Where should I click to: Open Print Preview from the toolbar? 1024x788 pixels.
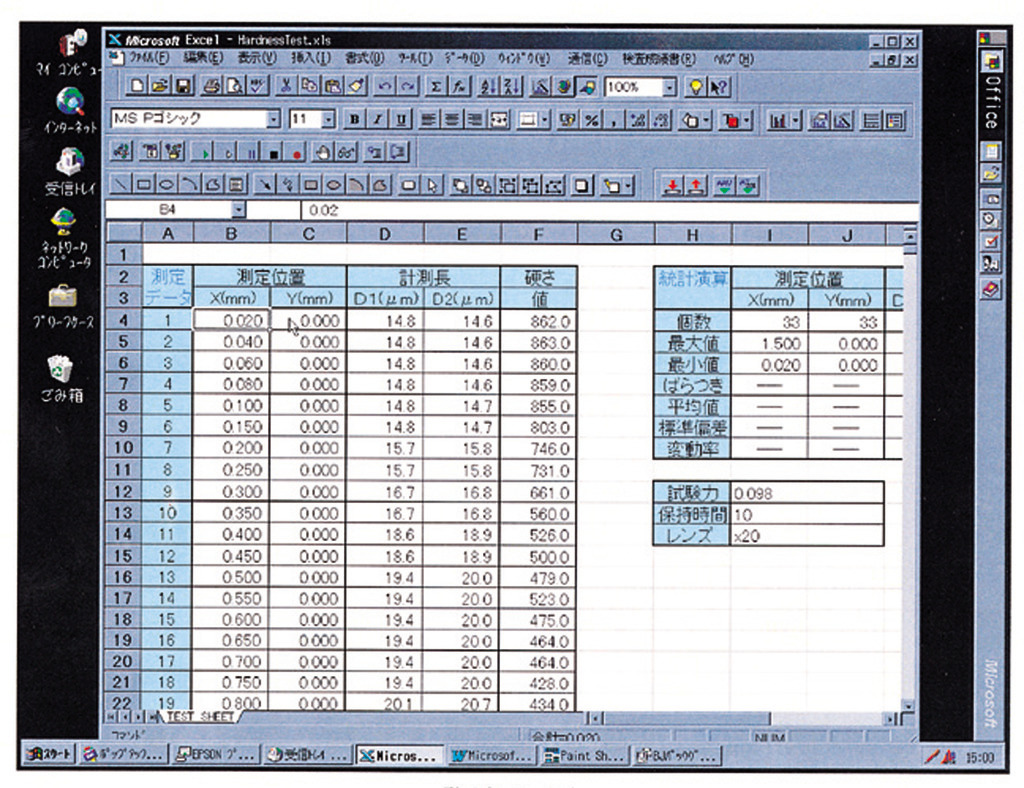234,86
